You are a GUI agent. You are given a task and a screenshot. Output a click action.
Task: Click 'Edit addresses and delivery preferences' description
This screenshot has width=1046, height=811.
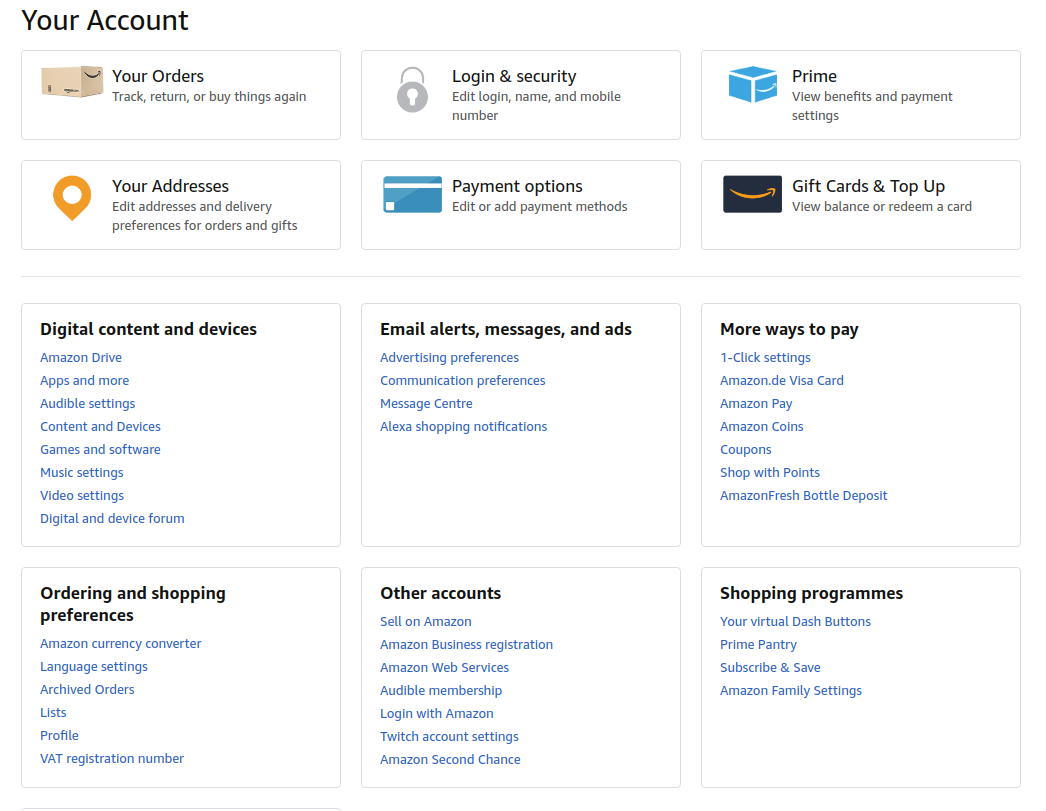pyautogui.click(x=204, y=216)
